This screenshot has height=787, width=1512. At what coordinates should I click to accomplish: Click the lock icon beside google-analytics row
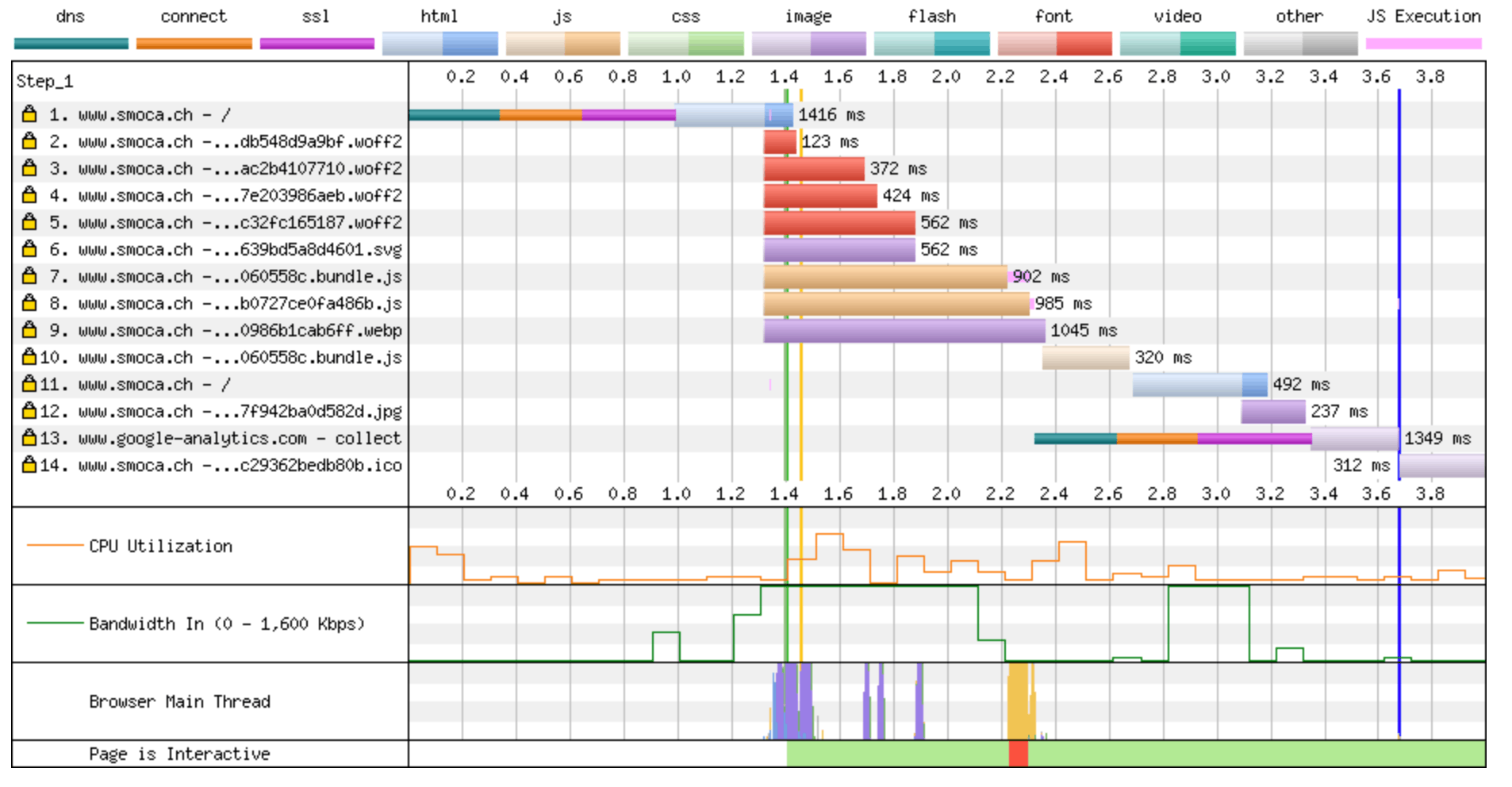(x=29, y=438)
